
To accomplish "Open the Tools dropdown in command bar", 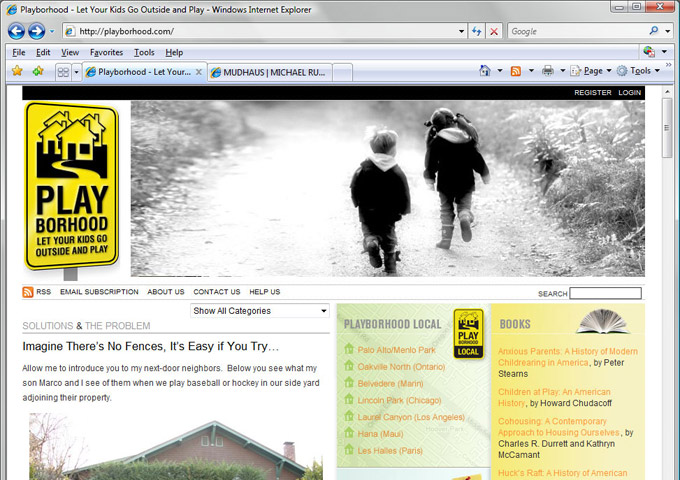I will 639,71.
